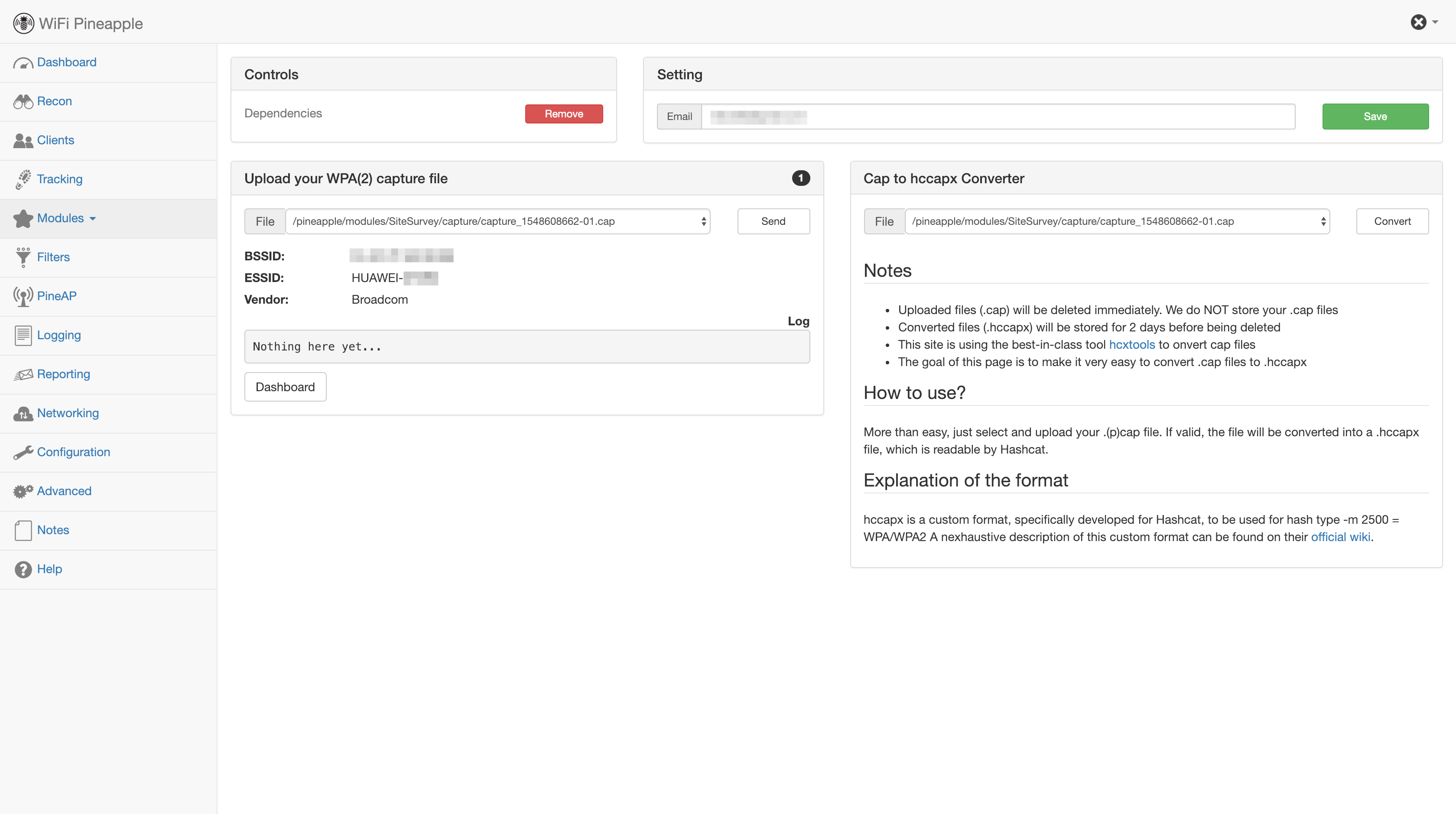Click the 'How to use?' heading

tap(914, 392)
